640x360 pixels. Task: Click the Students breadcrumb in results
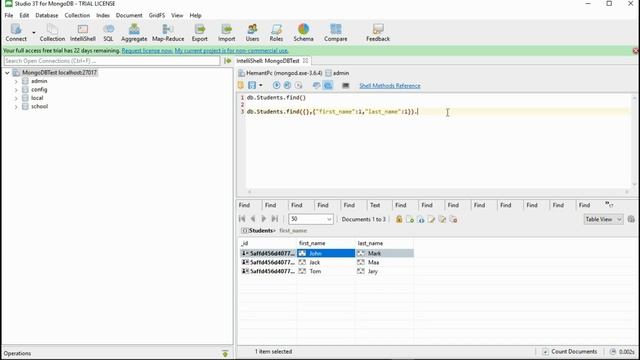click(262, 231)
